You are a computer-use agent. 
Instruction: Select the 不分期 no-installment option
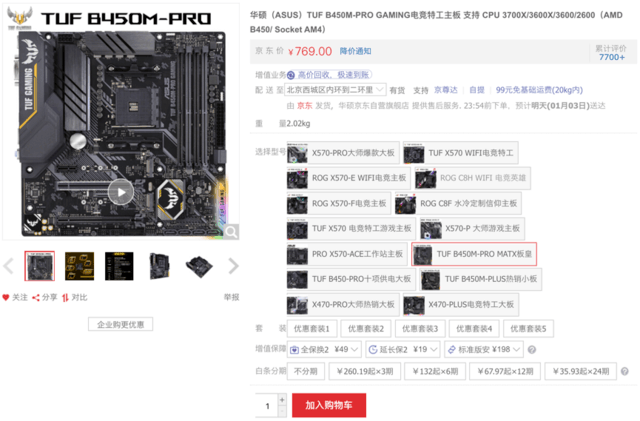pyautogui.click(x=306, y=372)
